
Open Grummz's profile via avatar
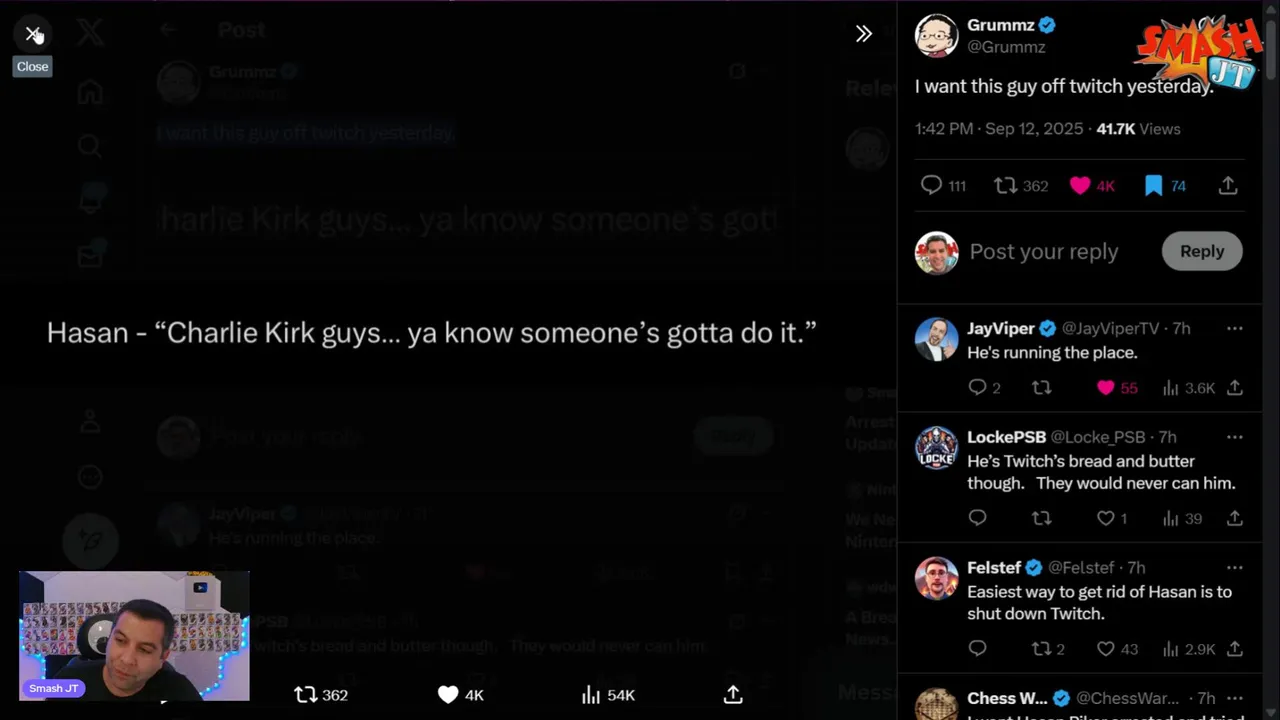coord(937,35)
